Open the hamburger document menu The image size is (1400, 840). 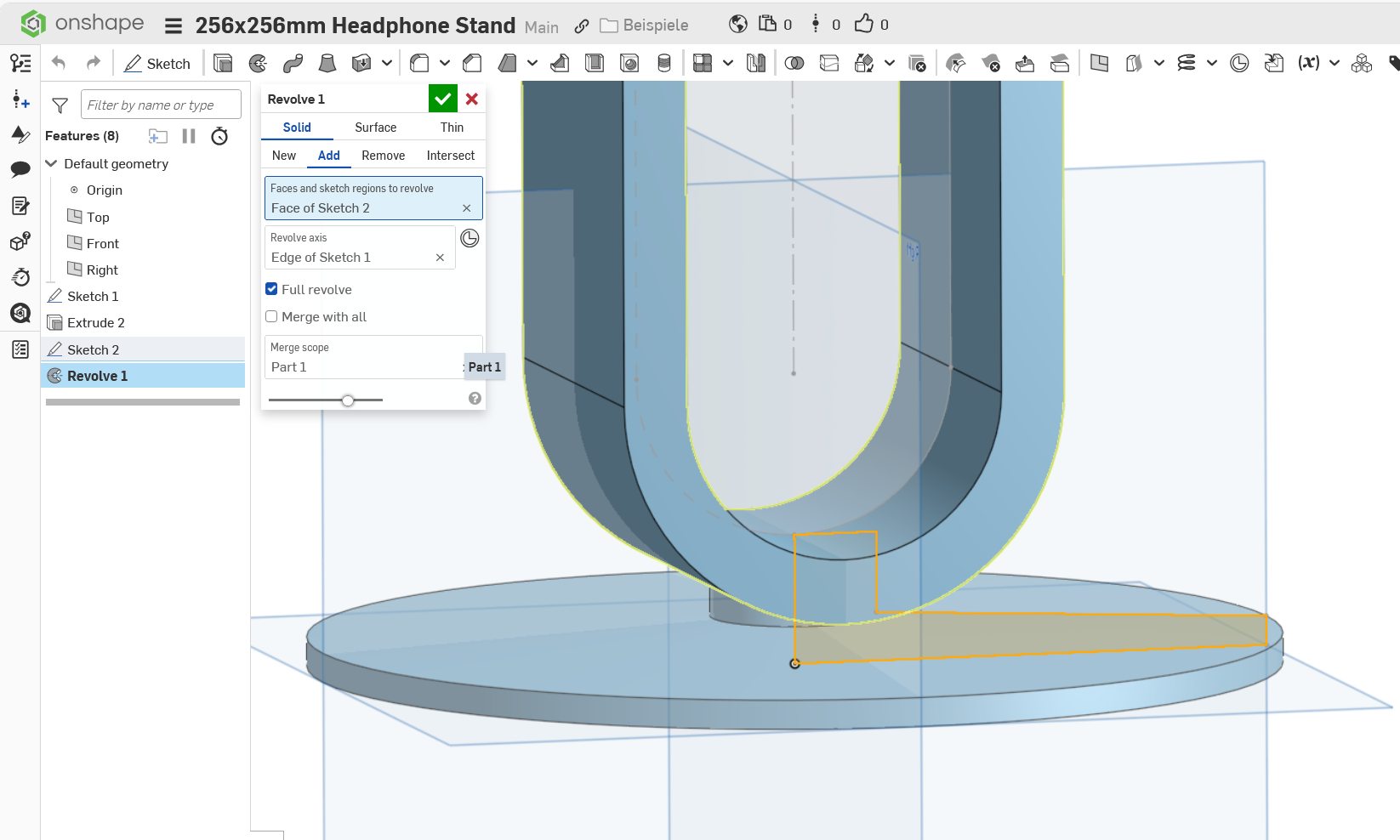pos(174,26)
